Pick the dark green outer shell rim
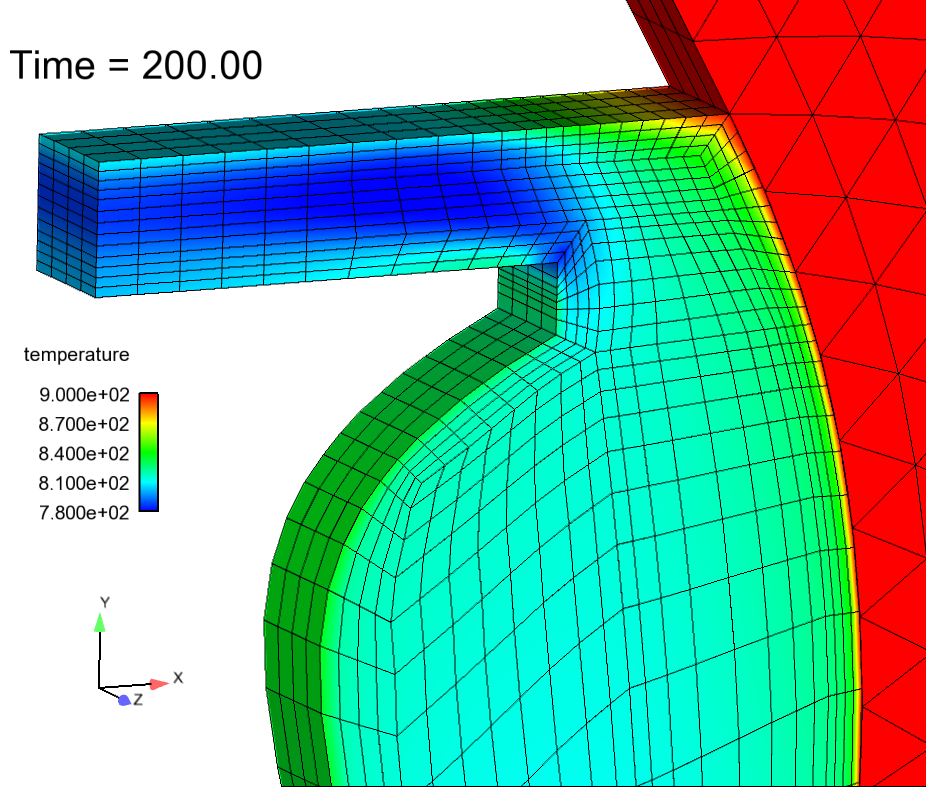 300,560
